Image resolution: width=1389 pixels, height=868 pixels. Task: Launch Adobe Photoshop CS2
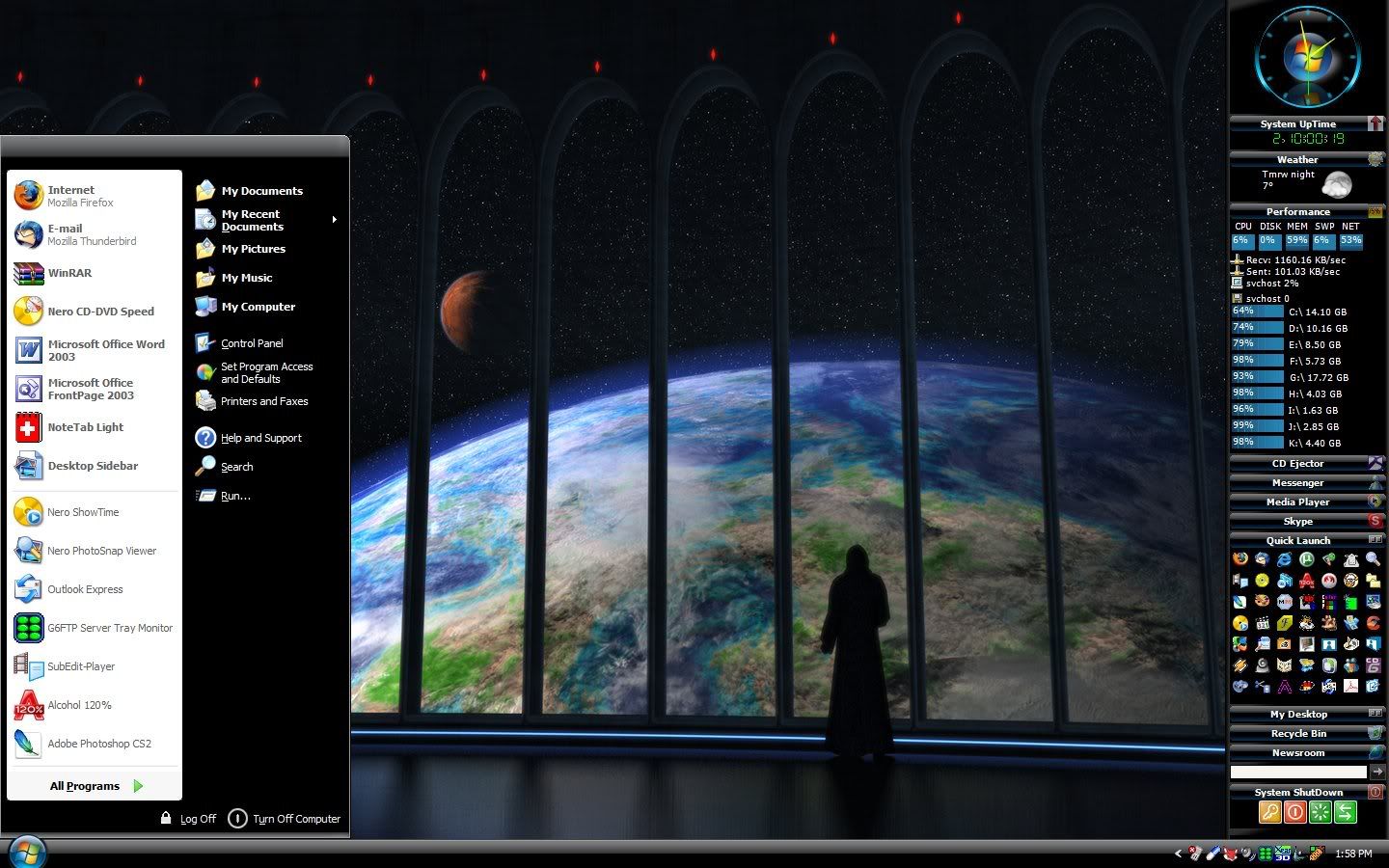tap(94, 744)
